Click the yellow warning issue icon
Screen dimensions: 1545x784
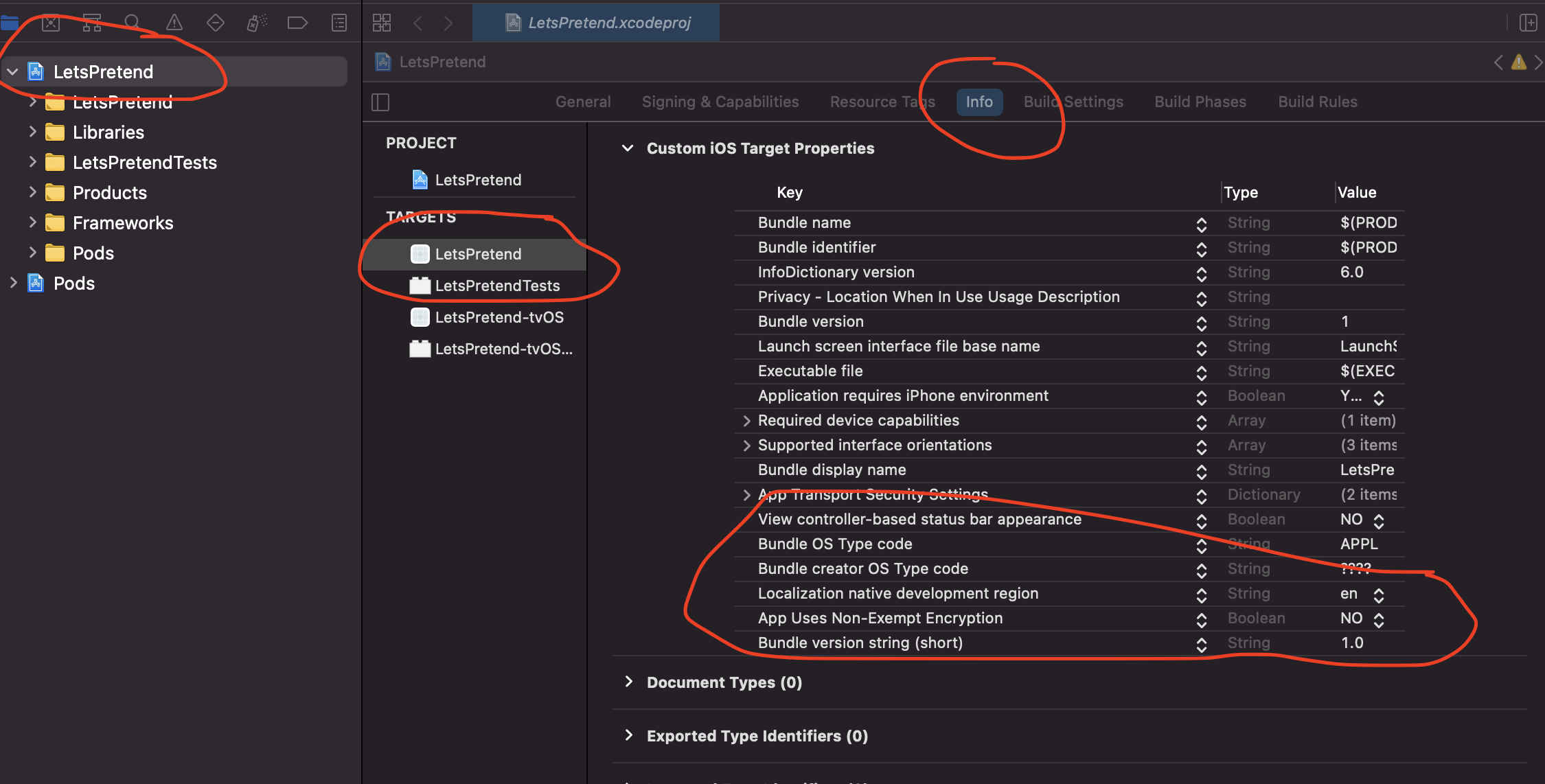click(x=1519, y=62)
